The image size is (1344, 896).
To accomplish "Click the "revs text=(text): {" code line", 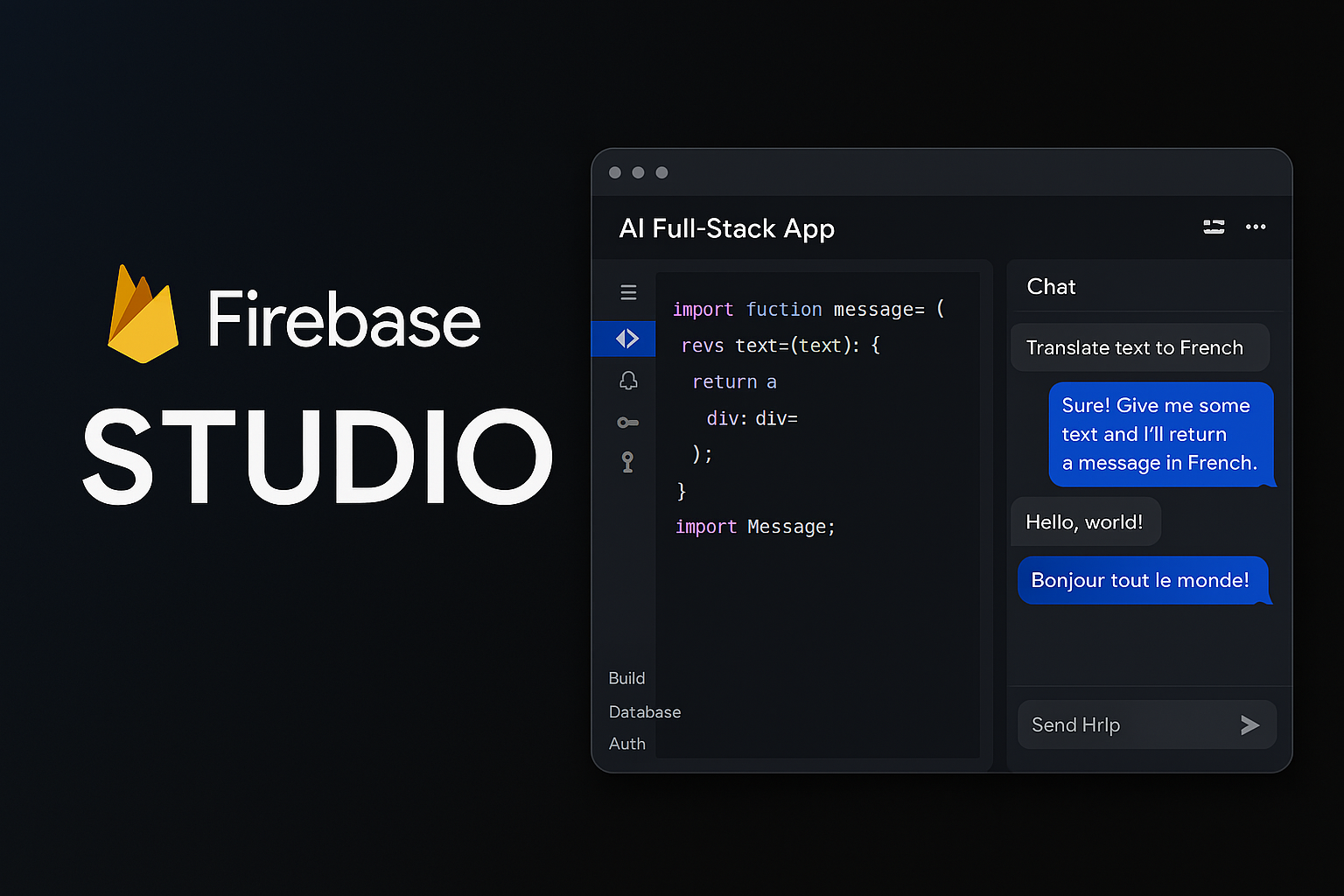I will 780,346.
